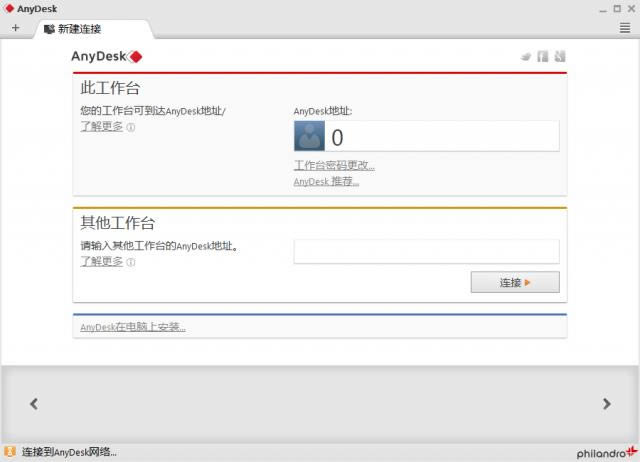
Task: Go to previous item with left arrow
Action: click(34, 404)
